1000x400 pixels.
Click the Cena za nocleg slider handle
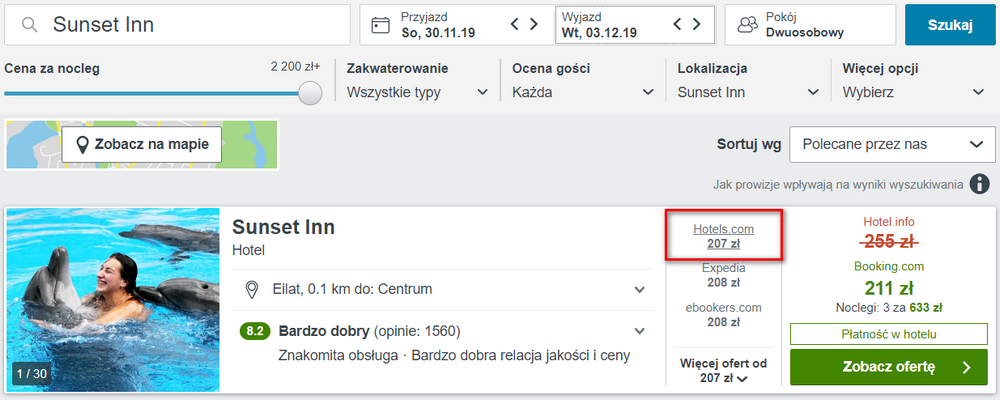(311, 93)
